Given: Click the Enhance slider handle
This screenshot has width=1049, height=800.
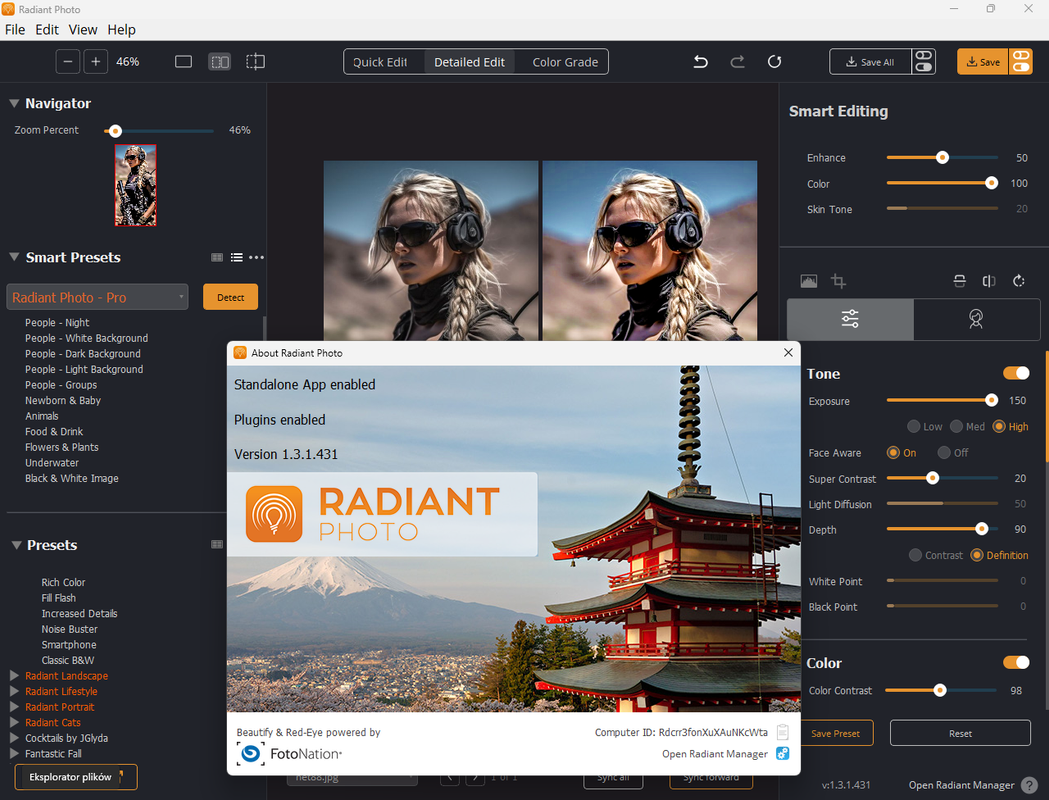Looking at the screenshot, I should [942, 158].
